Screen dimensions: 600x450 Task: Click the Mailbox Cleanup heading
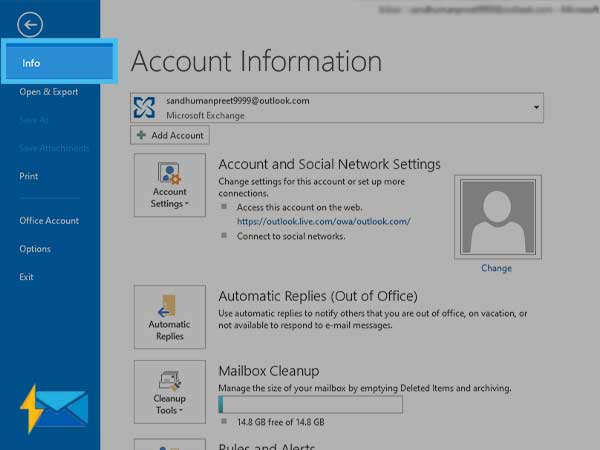269,371
